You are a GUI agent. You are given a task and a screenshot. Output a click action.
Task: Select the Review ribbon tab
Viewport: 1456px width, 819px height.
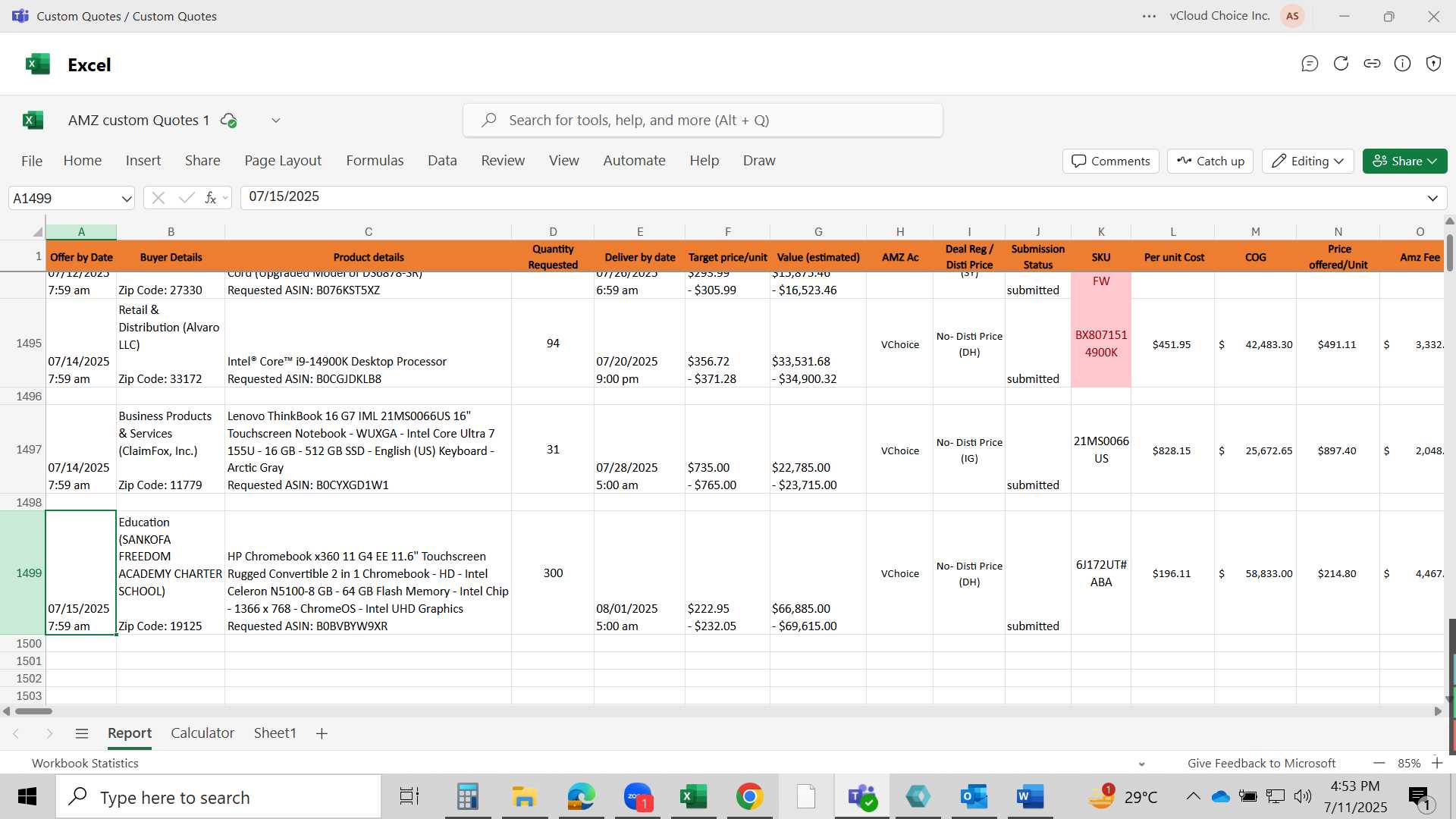[x=503, y=161]
